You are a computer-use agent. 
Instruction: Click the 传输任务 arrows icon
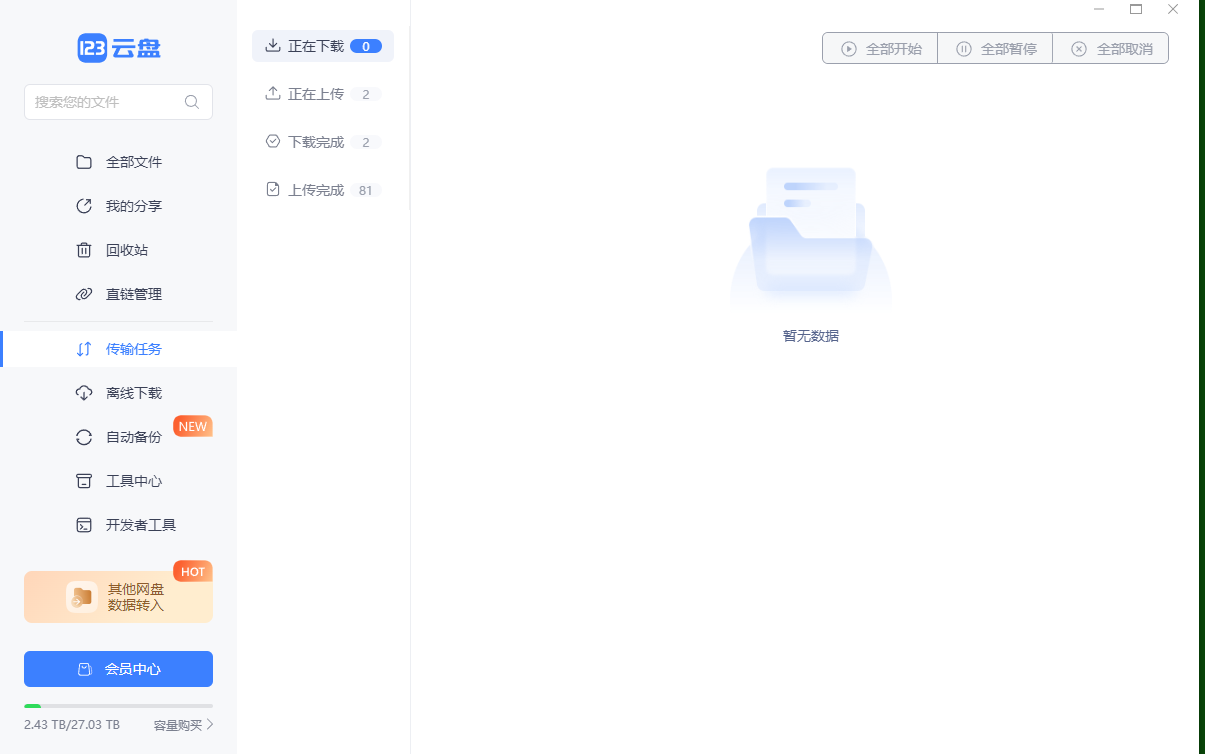tap(84, 349)
